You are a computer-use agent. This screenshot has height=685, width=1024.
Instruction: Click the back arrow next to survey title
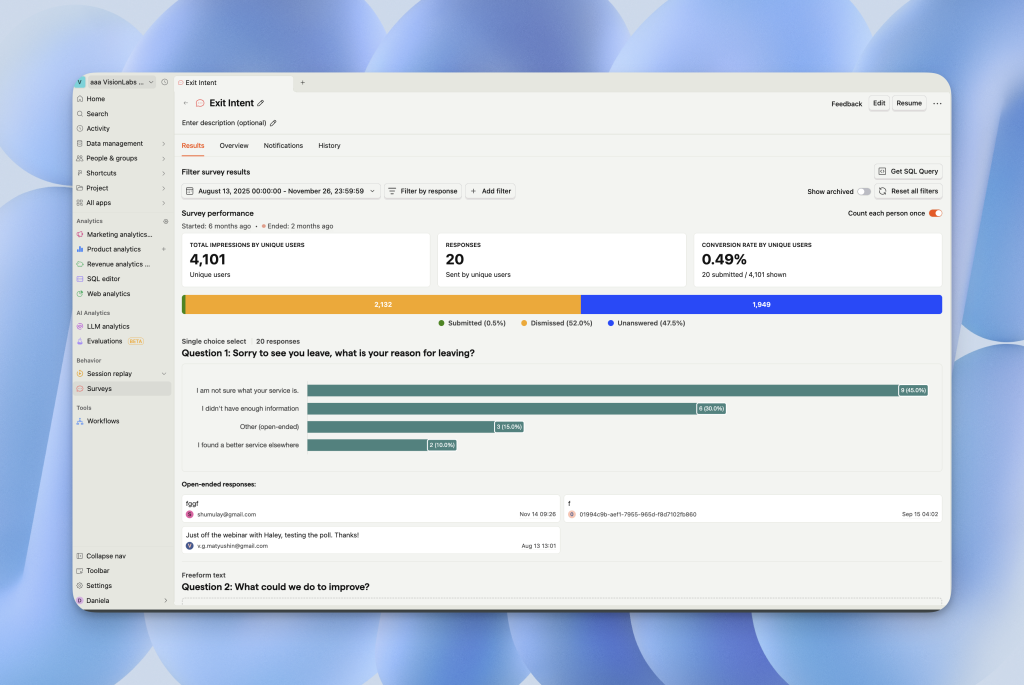186,103
